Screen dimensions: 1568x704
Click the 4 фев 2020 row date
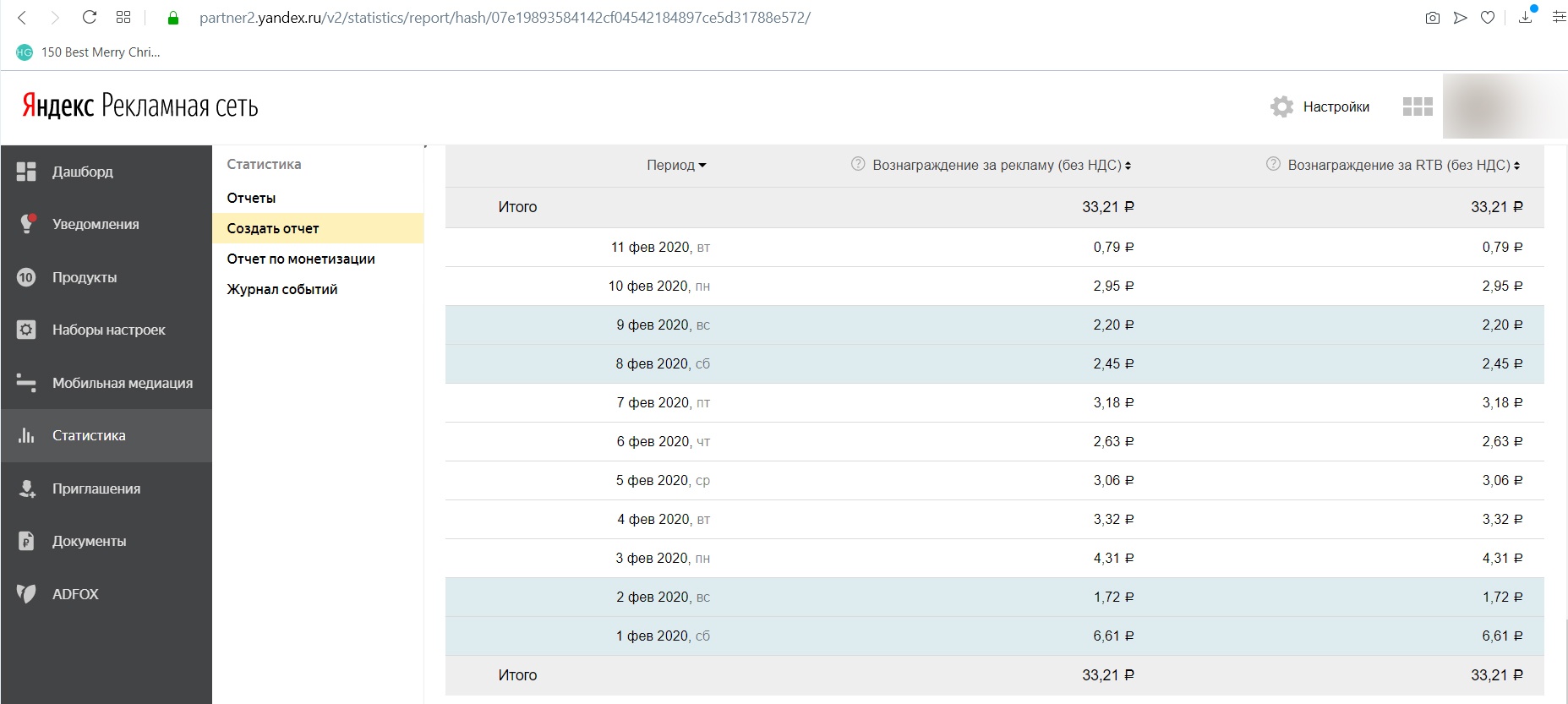tap(664, 520)
